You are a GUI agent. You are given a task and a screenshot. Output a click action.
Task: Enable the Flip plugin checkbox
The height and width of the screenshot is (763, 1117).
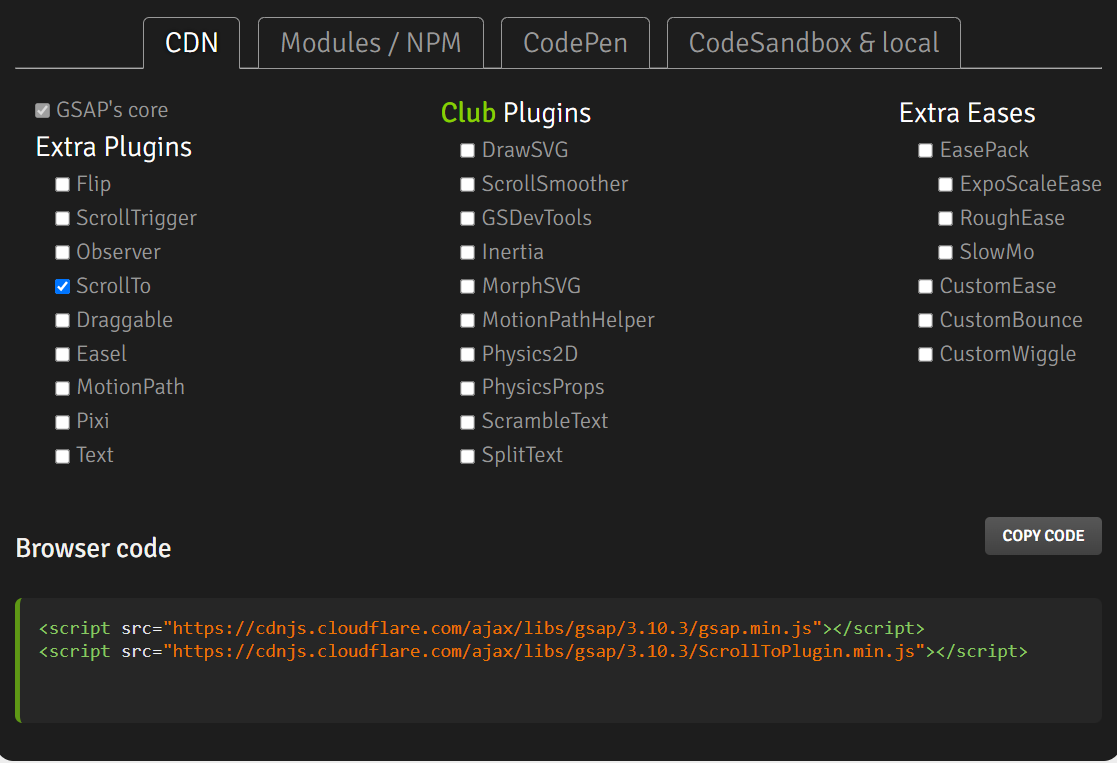pyautogui.click(x=63, y=185)
